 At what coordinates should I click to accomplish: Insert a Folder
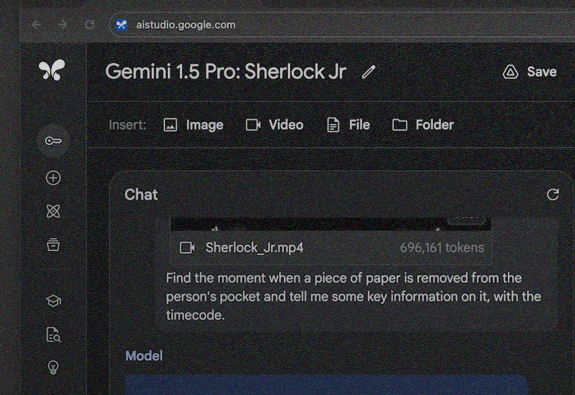coord(423,125)
